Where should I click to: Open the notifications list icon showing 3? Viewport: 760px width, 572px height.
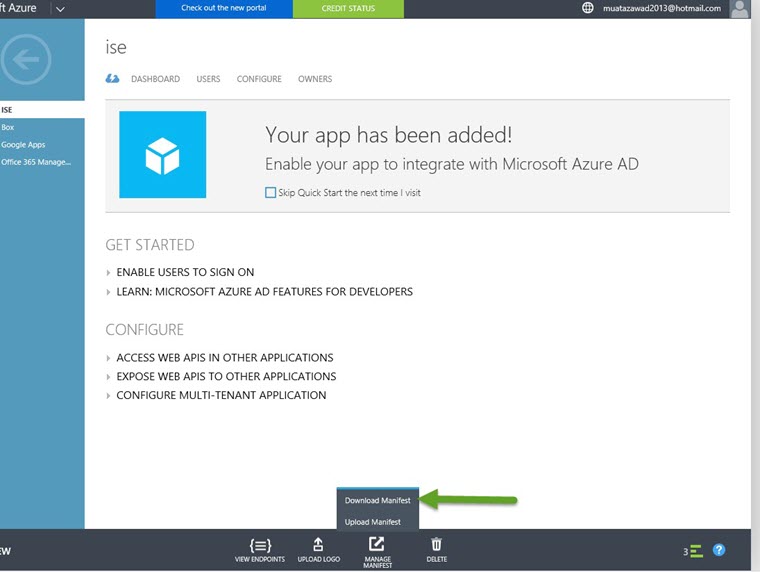tap(693, 551)
